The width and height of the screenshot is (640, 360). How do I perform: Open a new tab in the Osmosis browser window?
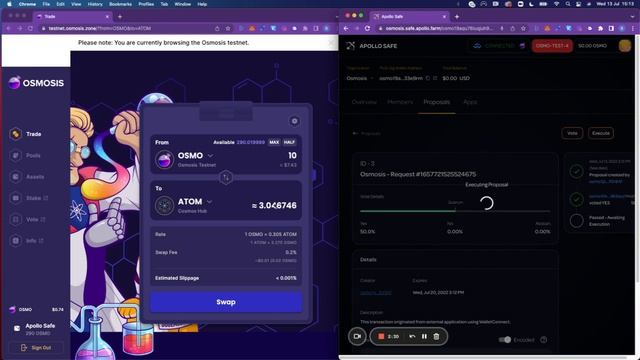[x=120, y=17]
